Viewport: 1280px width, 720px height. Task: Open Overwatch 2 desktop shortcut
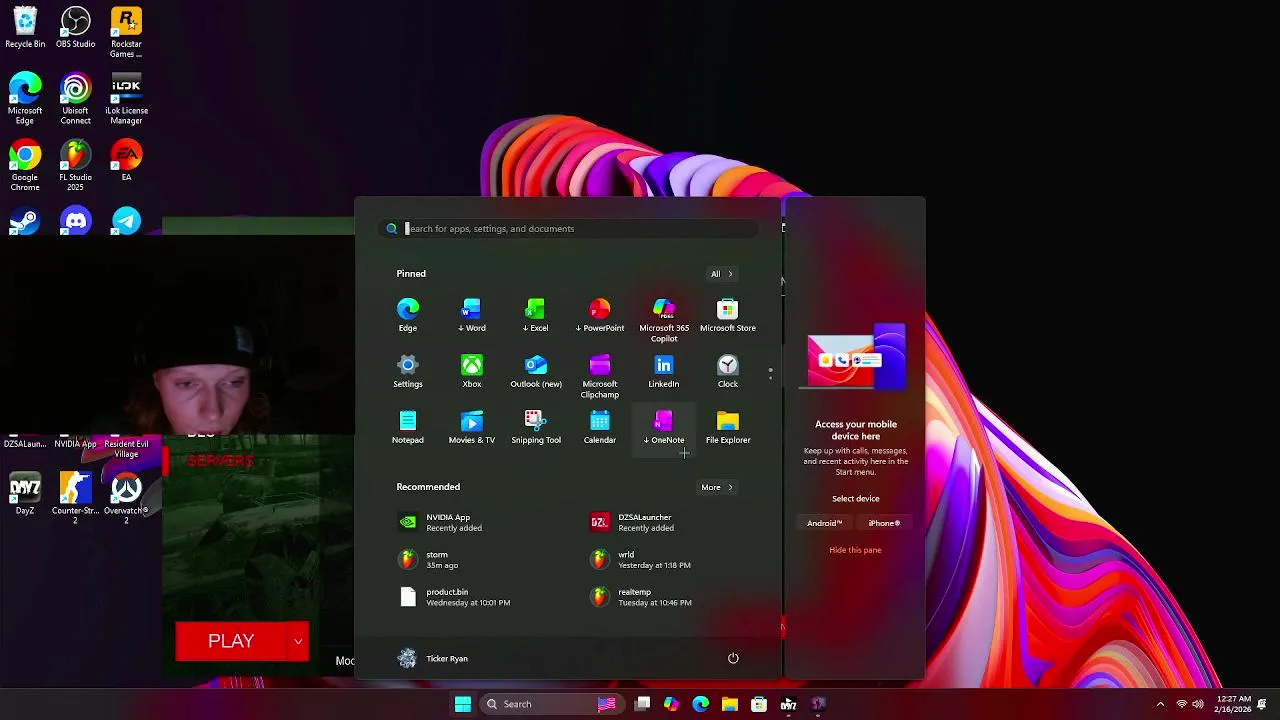126,499
